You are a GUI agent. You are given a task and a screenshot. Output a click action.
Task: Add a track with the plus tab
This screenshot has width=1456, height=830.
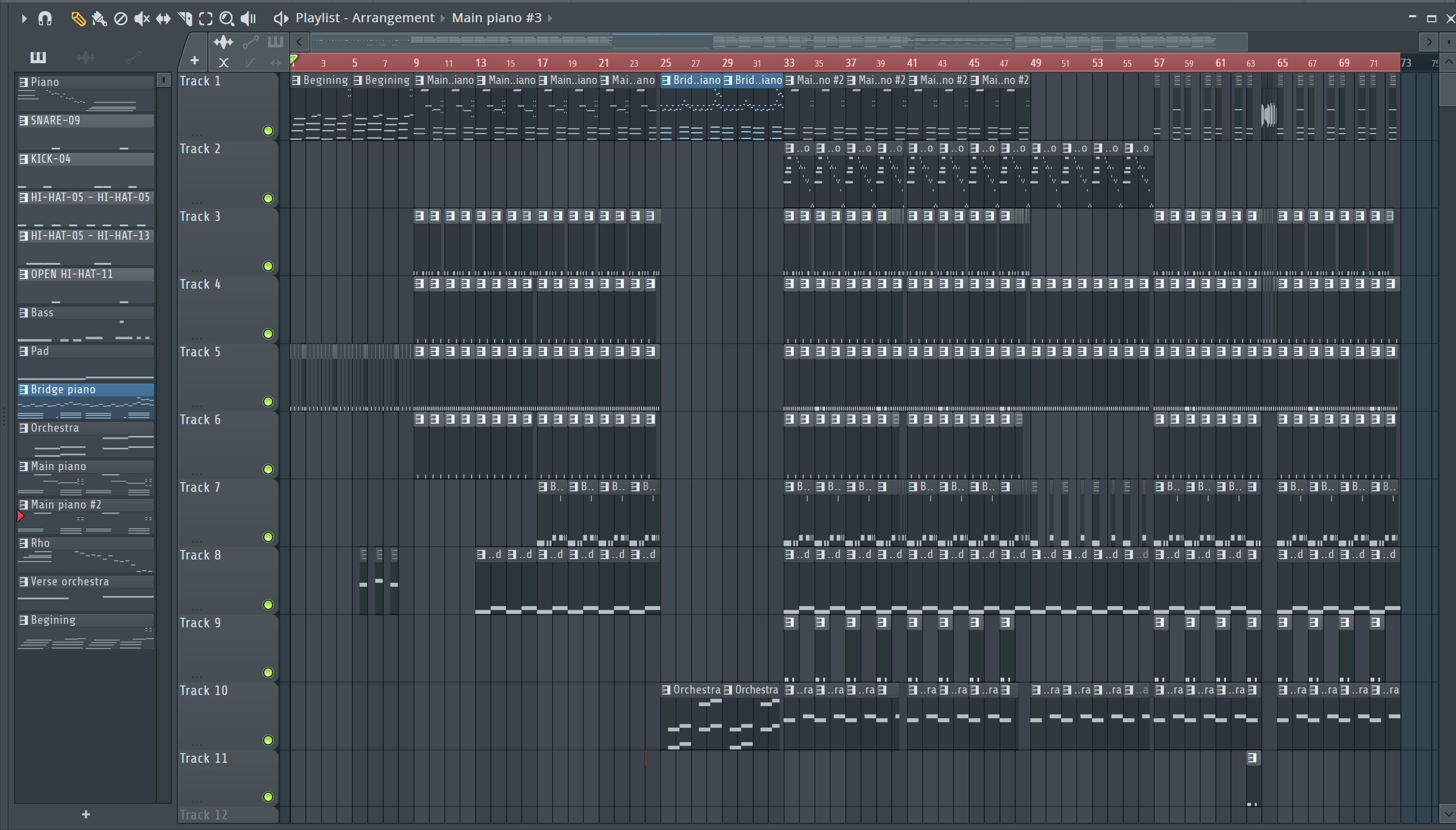click(195, 60)
